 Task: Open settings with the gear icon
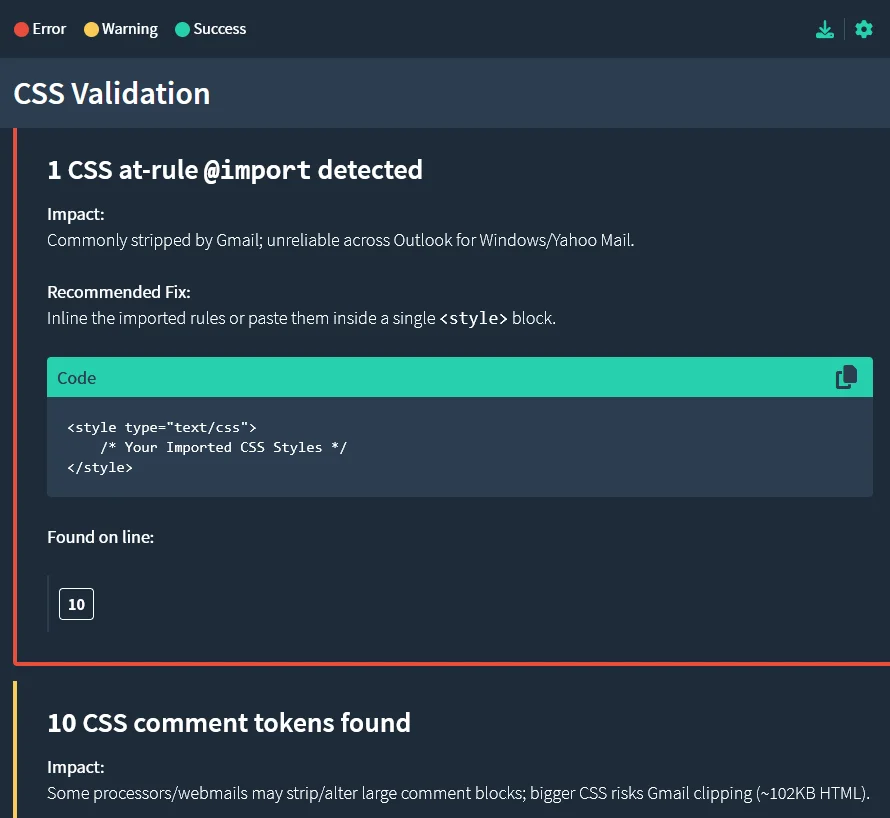[x=864, y=29]
